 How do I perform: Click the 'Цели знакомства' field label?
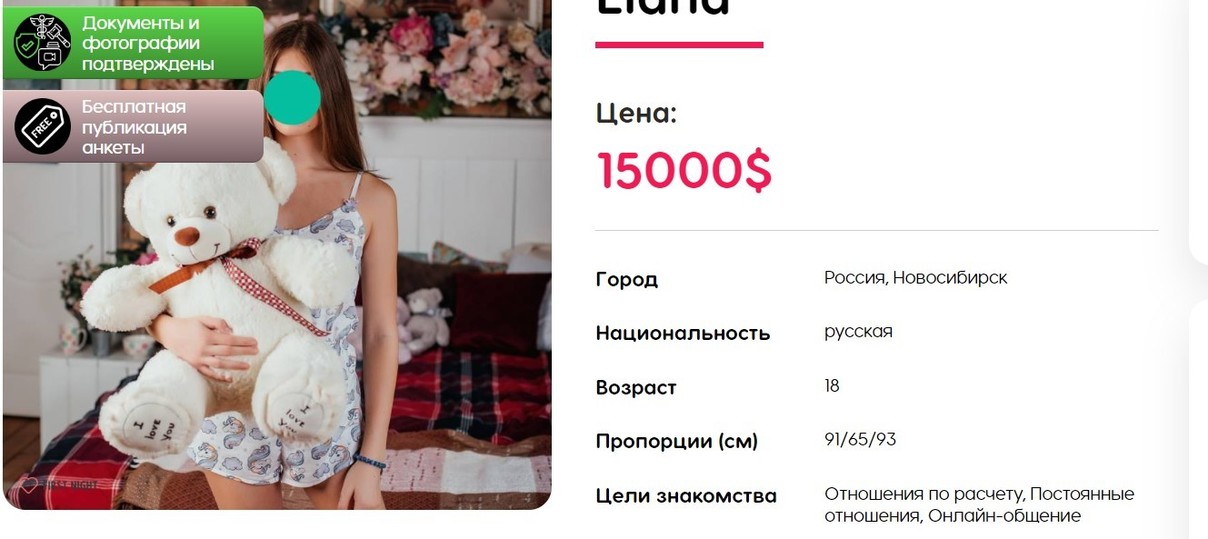point(686,495)
